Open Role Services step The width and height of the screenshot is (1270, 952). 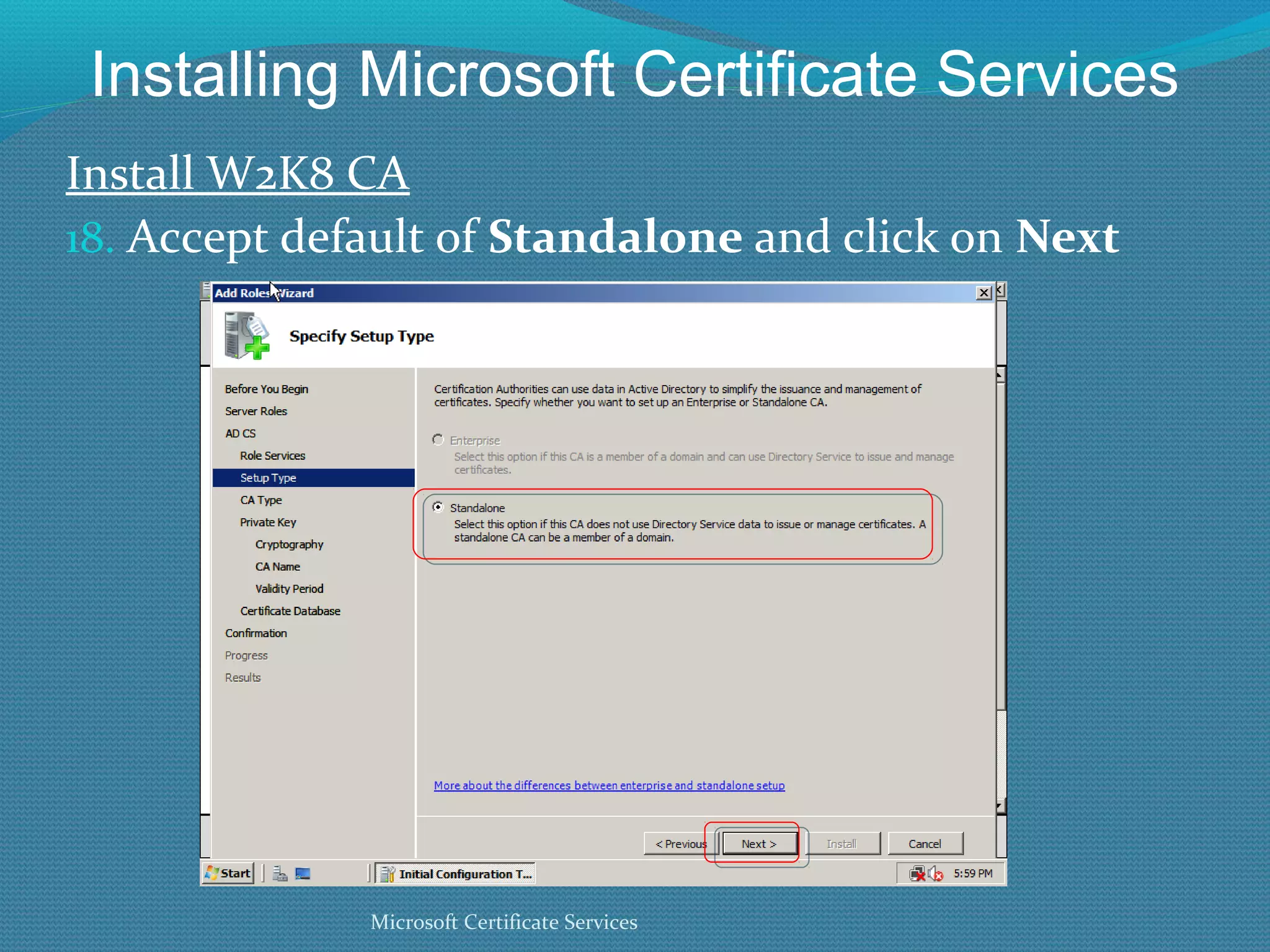coord(273,456)
